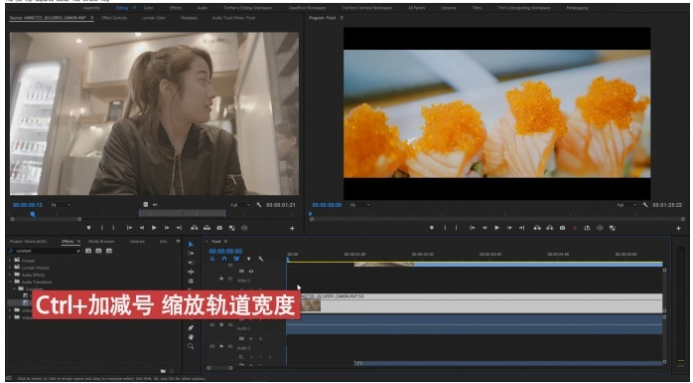Screen dimensions: 693x383
Task: Click Lift button in Program monitor
Action: (x=537, y=228)
